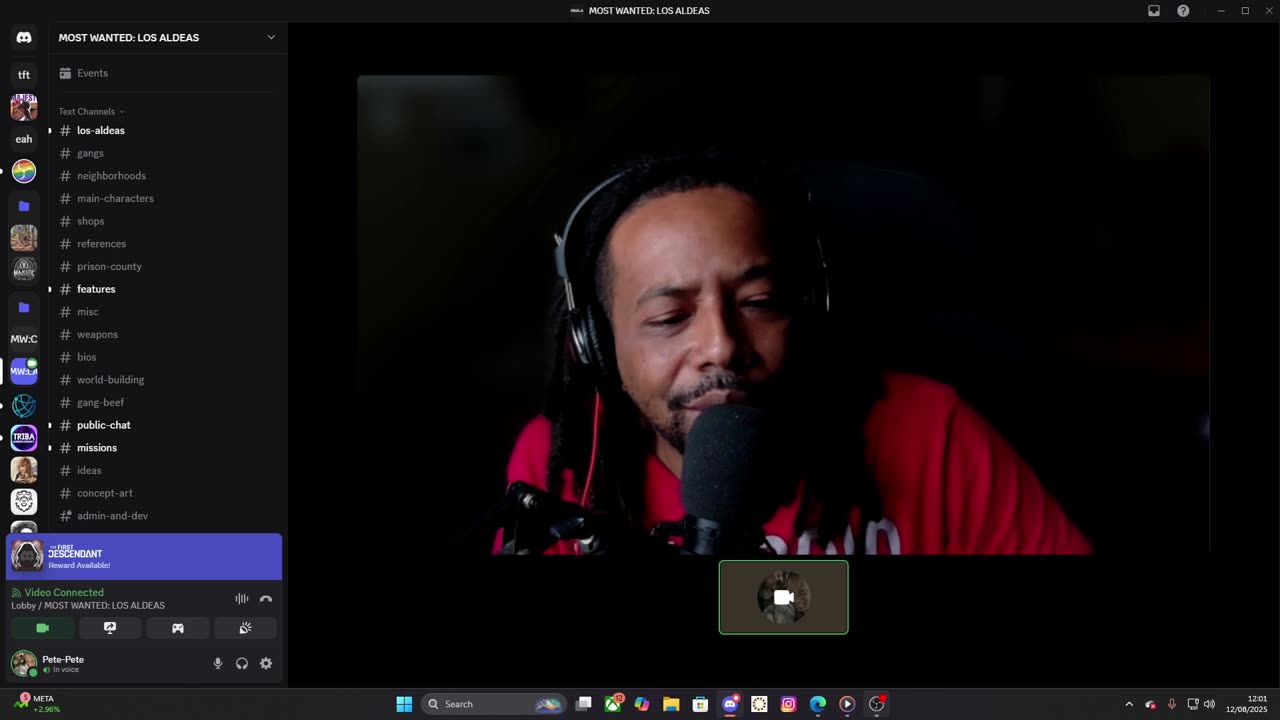Open Discord help icon

pos(1183,11)
